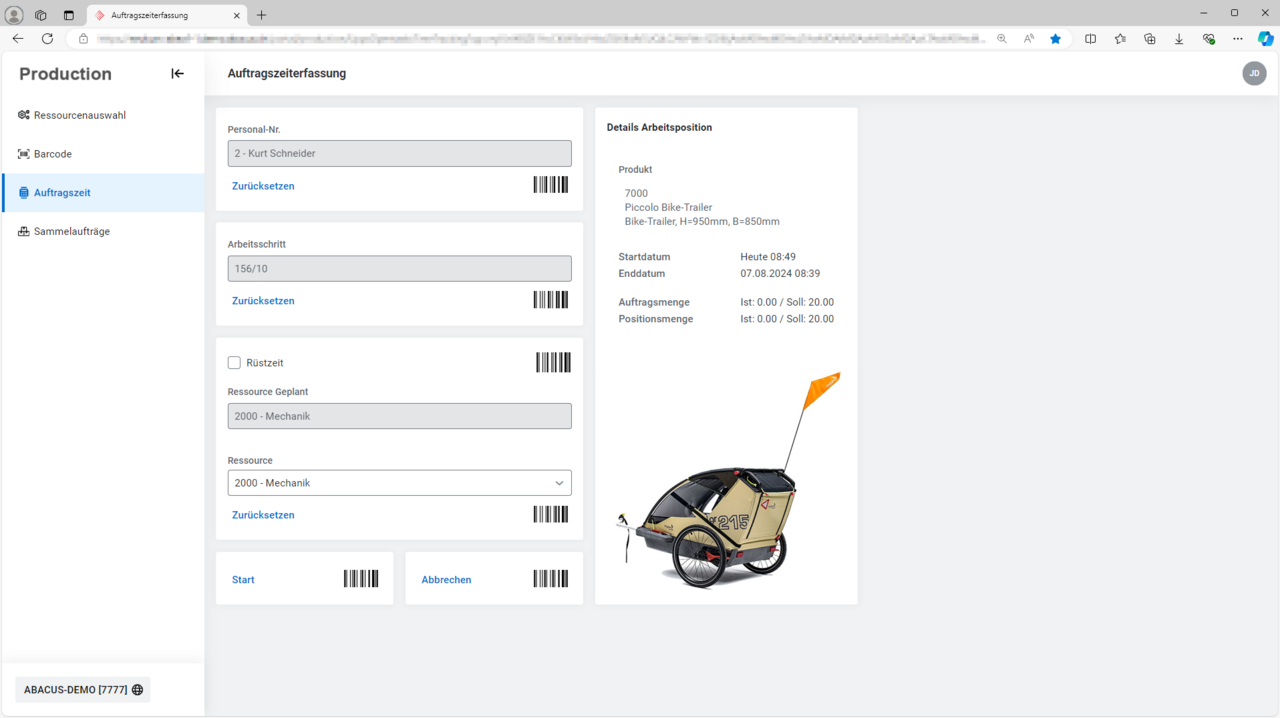Go back with the browser back arrow

point(18,39)
